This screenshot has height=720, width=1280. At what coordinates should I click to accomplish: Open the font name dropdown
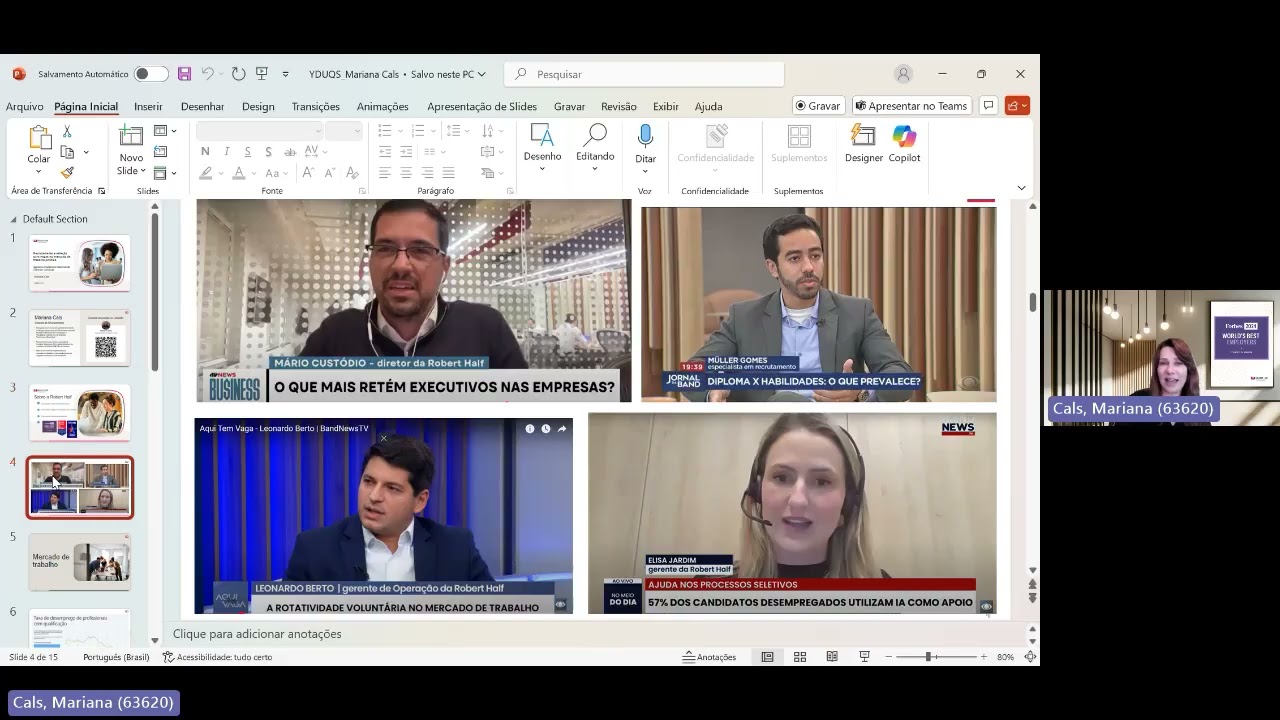[318, 131]
